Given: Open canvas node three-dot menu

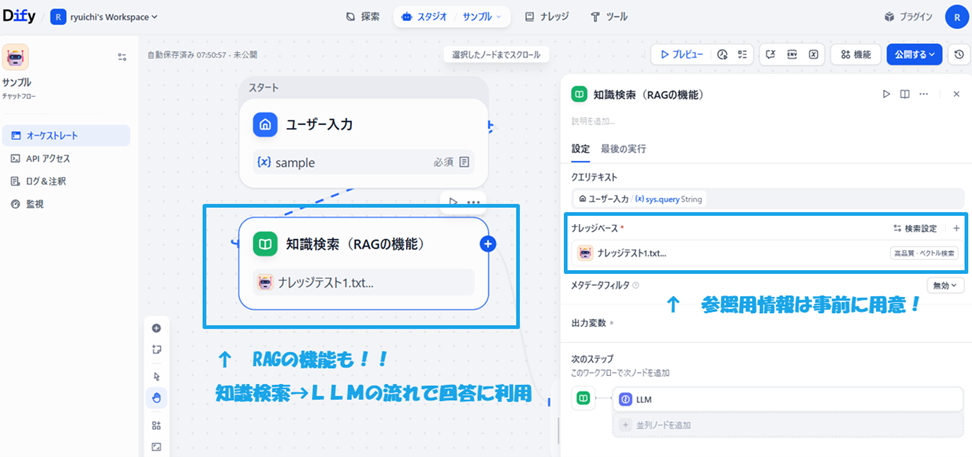Looking at the screenshot, I should click(474, 202).
